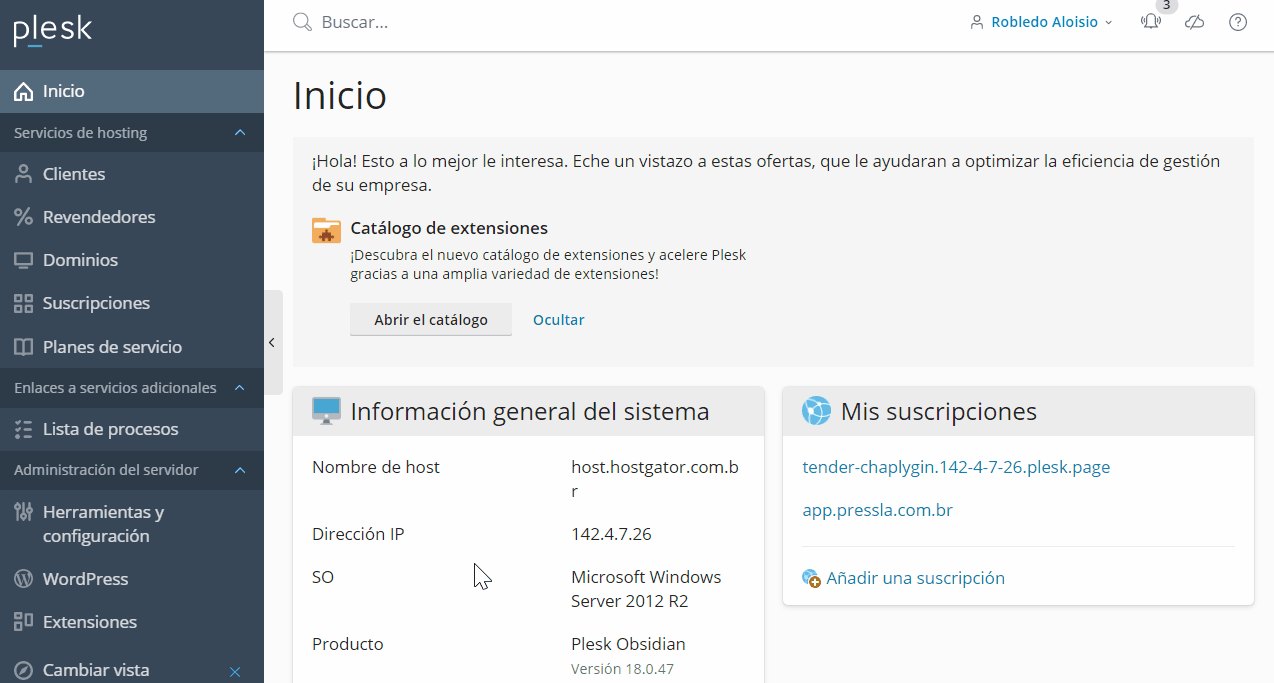The height and width of the screenshot is (683, 1274).
Task: Open Clientes person icon
Action: point(24,174)
